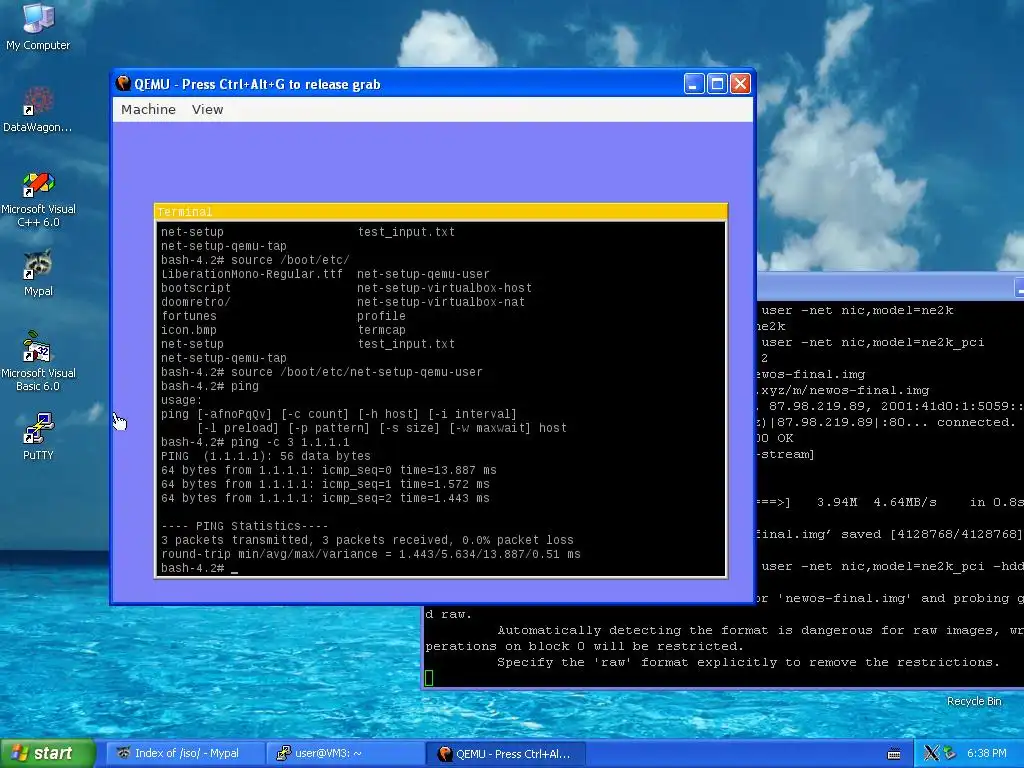The image size is (1024, 768).
Task: Click 'doomretro/' directory name
Action: coord(195,302)
